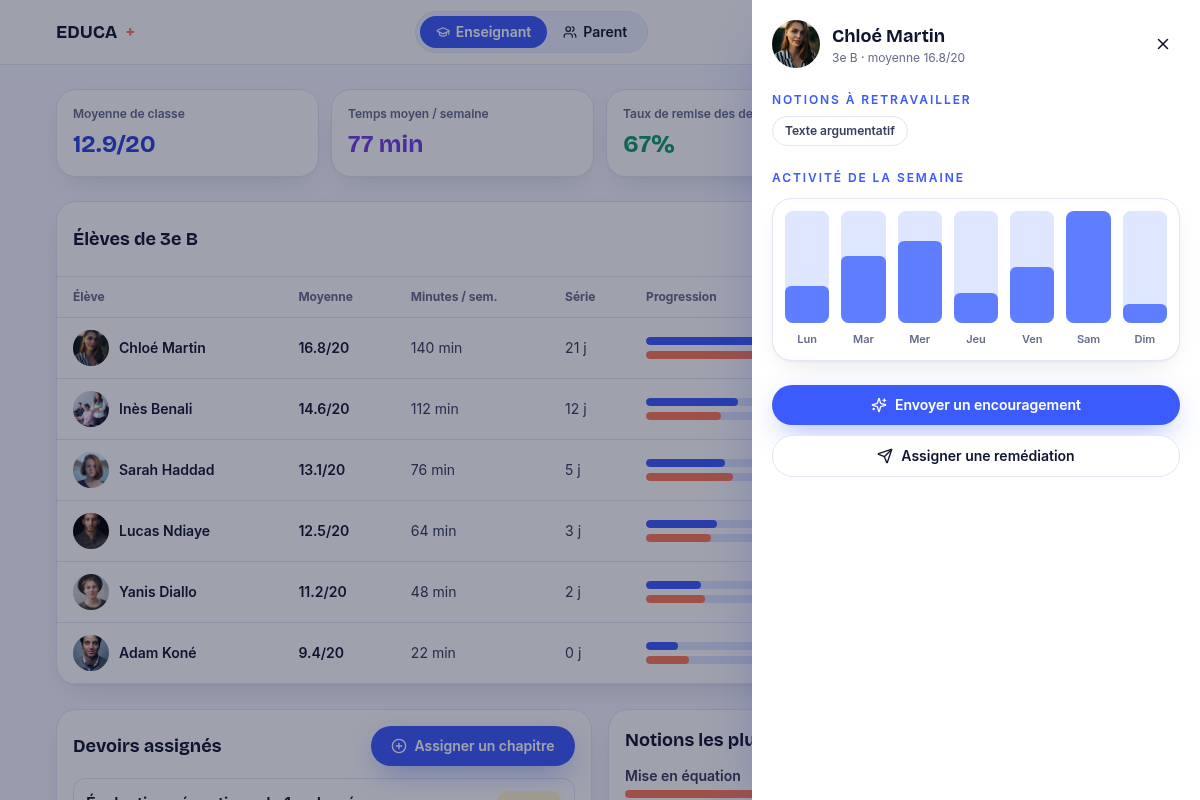Image resolution: width=1200 pixels, height=800 pixels.
Task: Open Chloé Martin's panel profile photo
Action: [x=796, y=44]
